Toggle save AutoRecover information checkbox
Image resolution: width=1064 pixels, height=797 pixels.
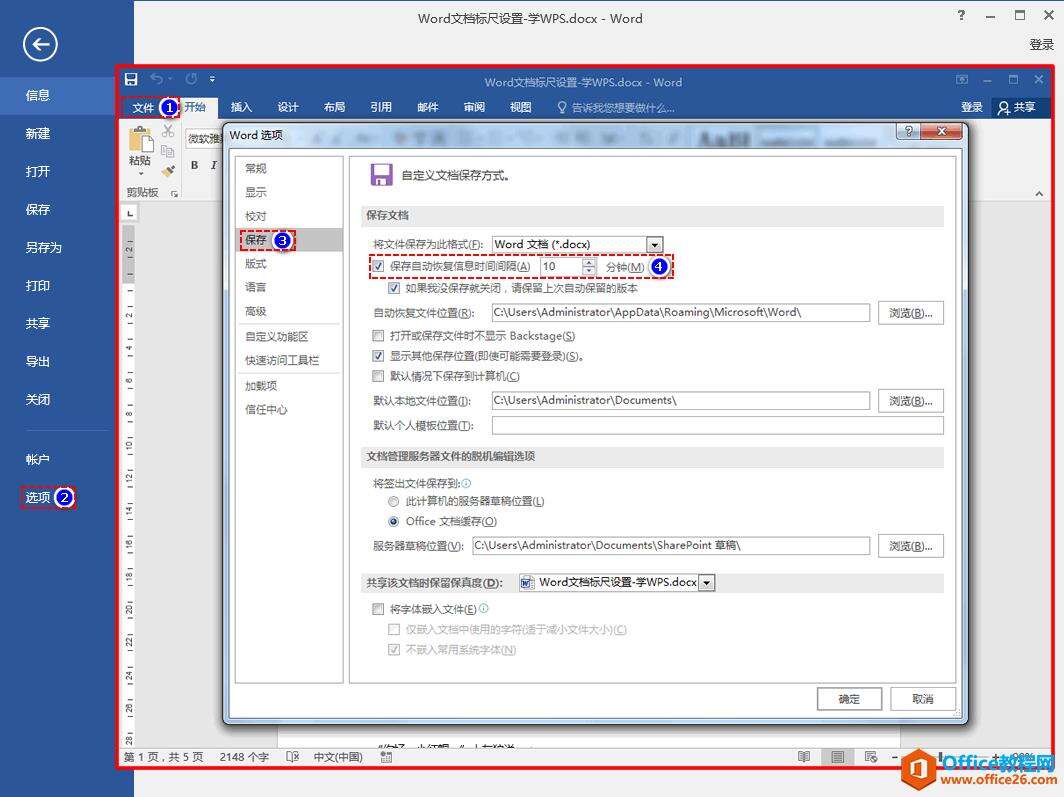[379, 267]
